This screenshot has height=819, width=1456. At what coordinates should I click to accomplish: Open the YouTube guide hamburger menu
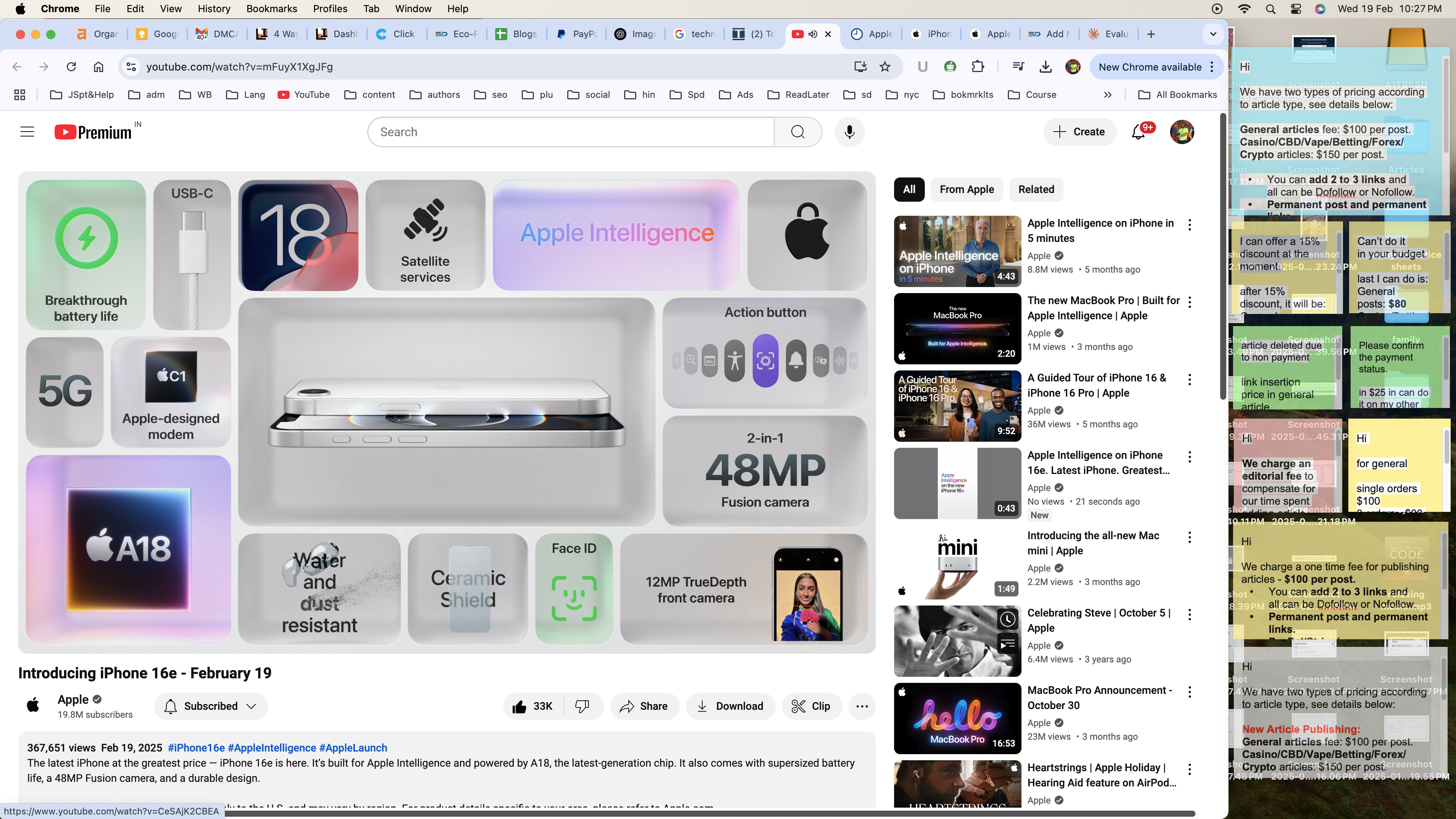pos(27,132)
